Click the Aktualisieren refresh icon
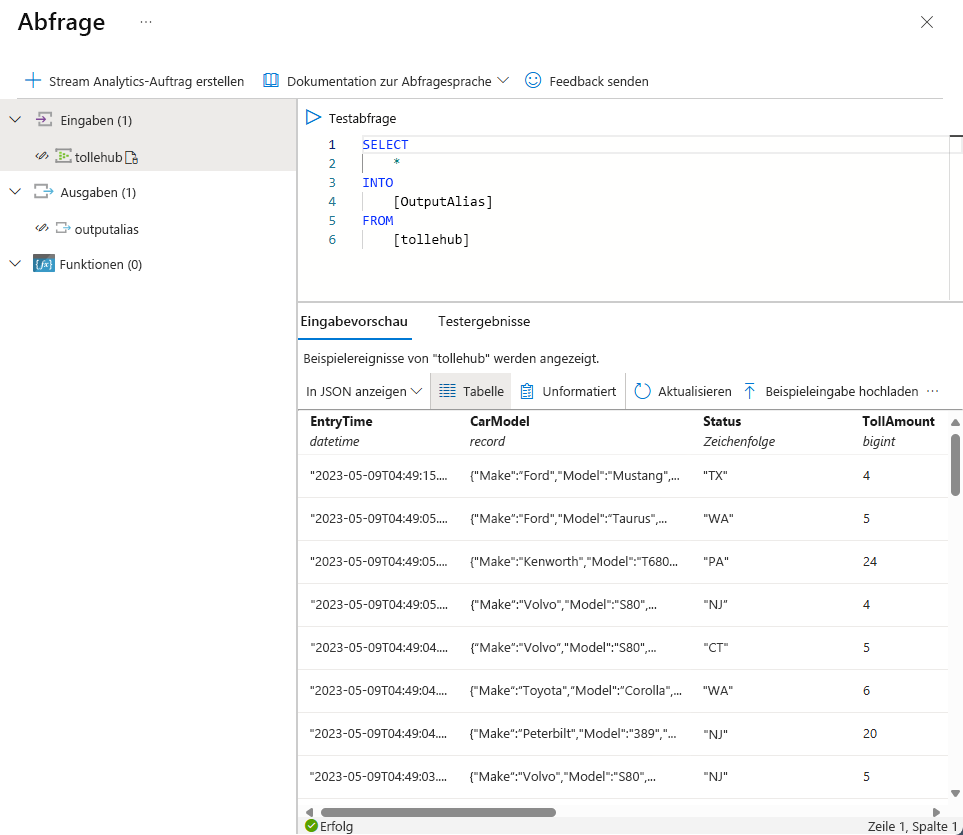The image size is (963, 835). 642,391
